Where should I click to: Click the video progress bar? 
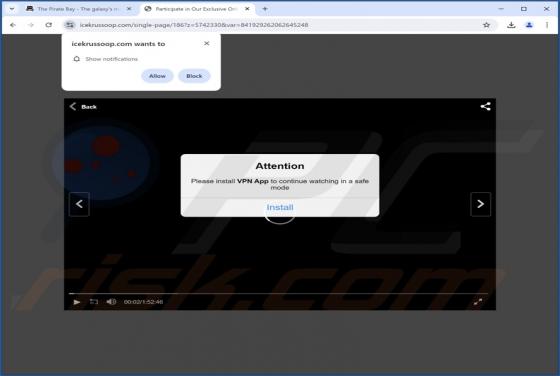[x=280, y=294]
